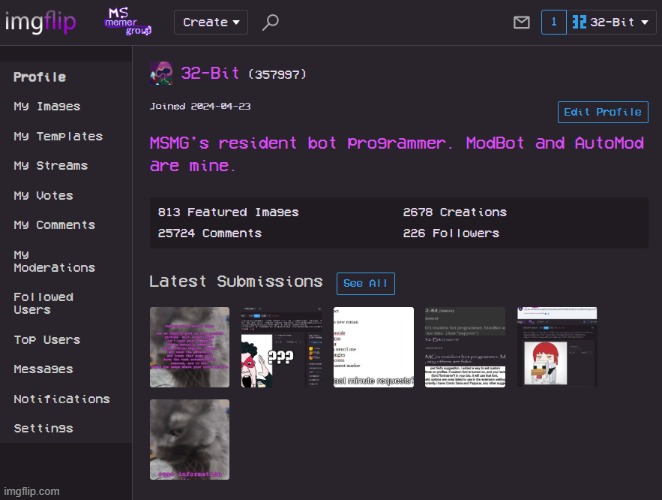Viewport: 662px width, 500px height.
Task: Open My Moderations in sidebar
Action: click(54, 261)
